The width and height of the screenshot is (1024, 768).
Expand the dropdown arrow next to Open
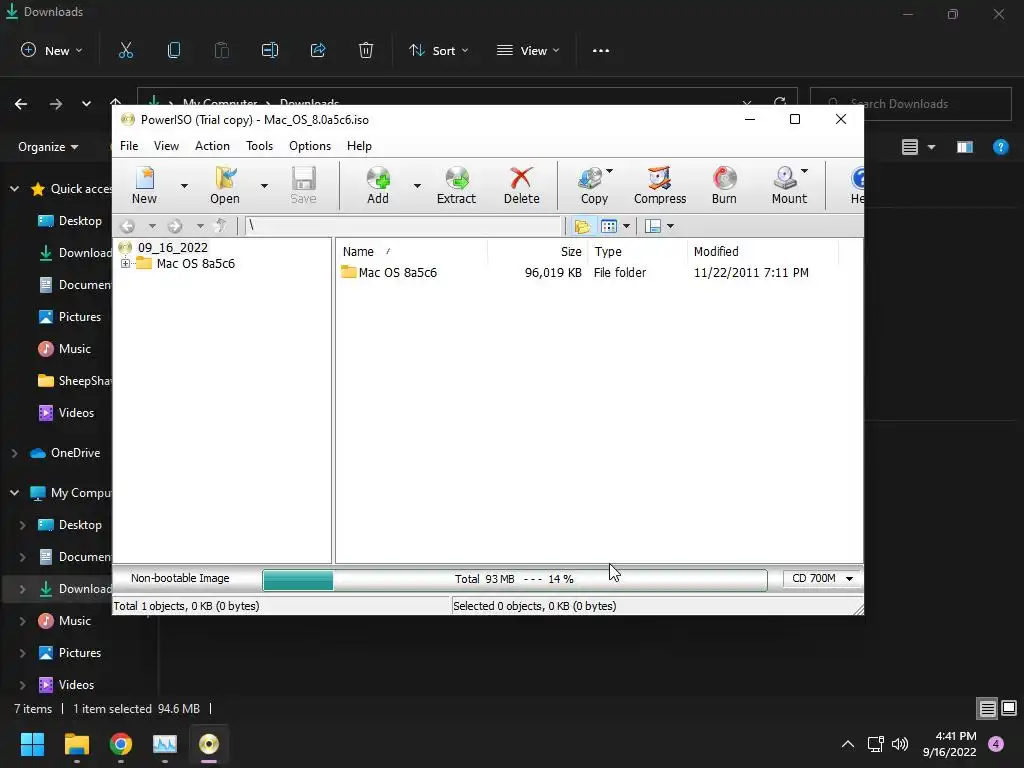(x=264, y=186)
